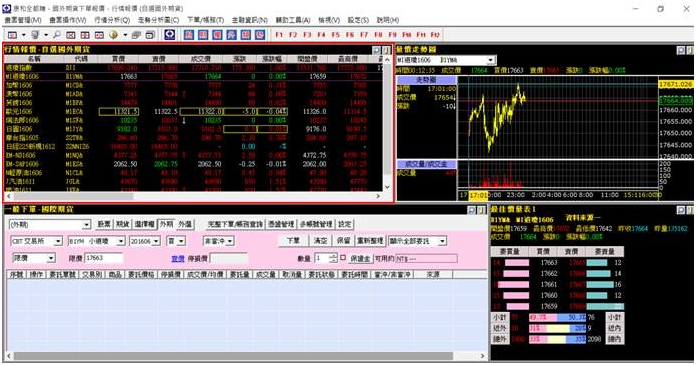
Task: Open the 行情分析(Q) menu
Action: click(112, 20)
